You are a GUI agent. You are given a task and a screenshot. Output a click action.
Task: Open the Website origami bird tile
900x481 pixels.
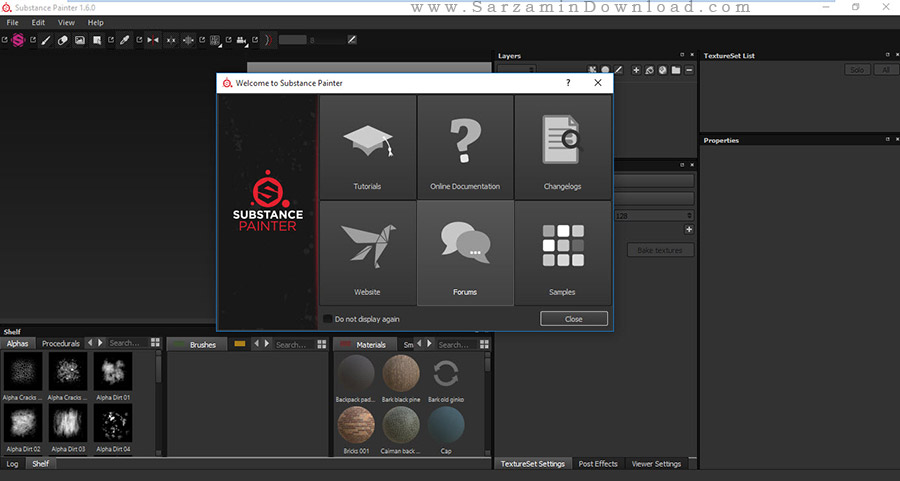367,253
